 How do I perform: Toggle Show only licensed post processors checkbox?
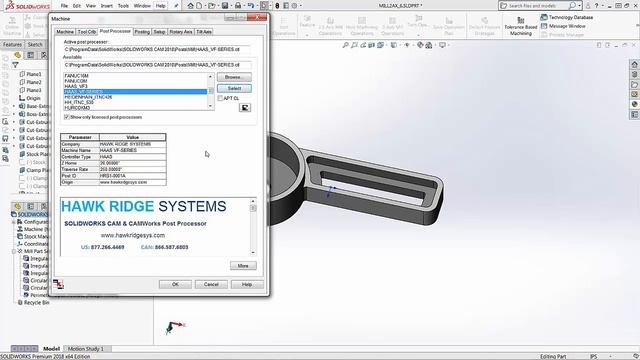67,117
